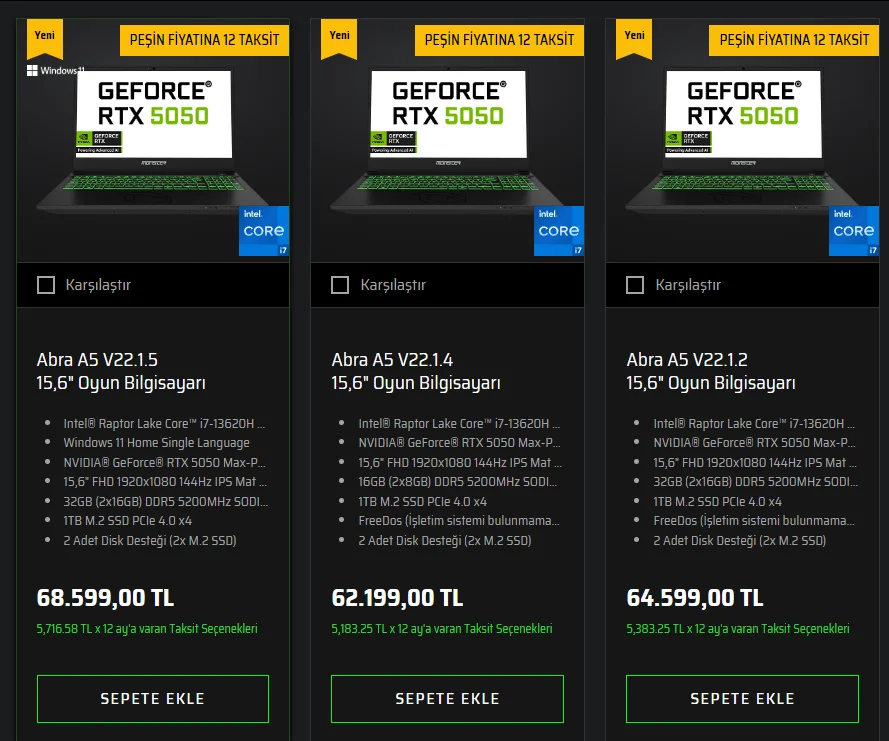
Task: Click Peşin Fiyatına 12 Taksit banner on V22.1.4
Action: 499,40
